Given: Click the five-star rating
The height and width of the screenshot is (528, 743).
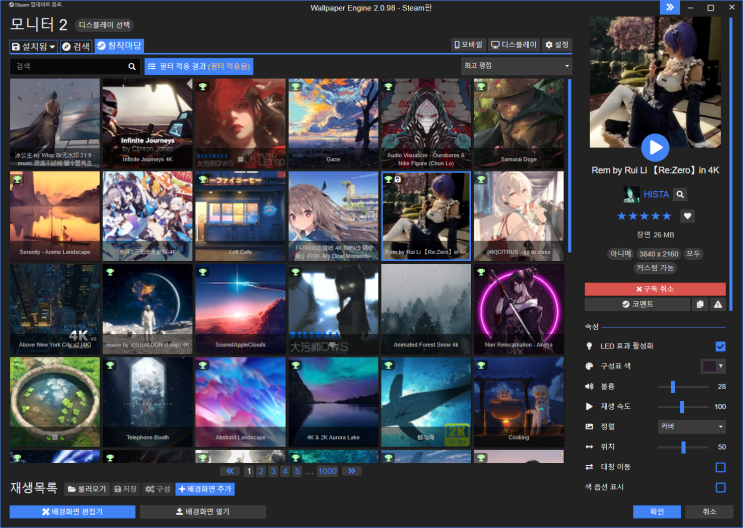Looking at the screenshot, I should tap(644, 216).
